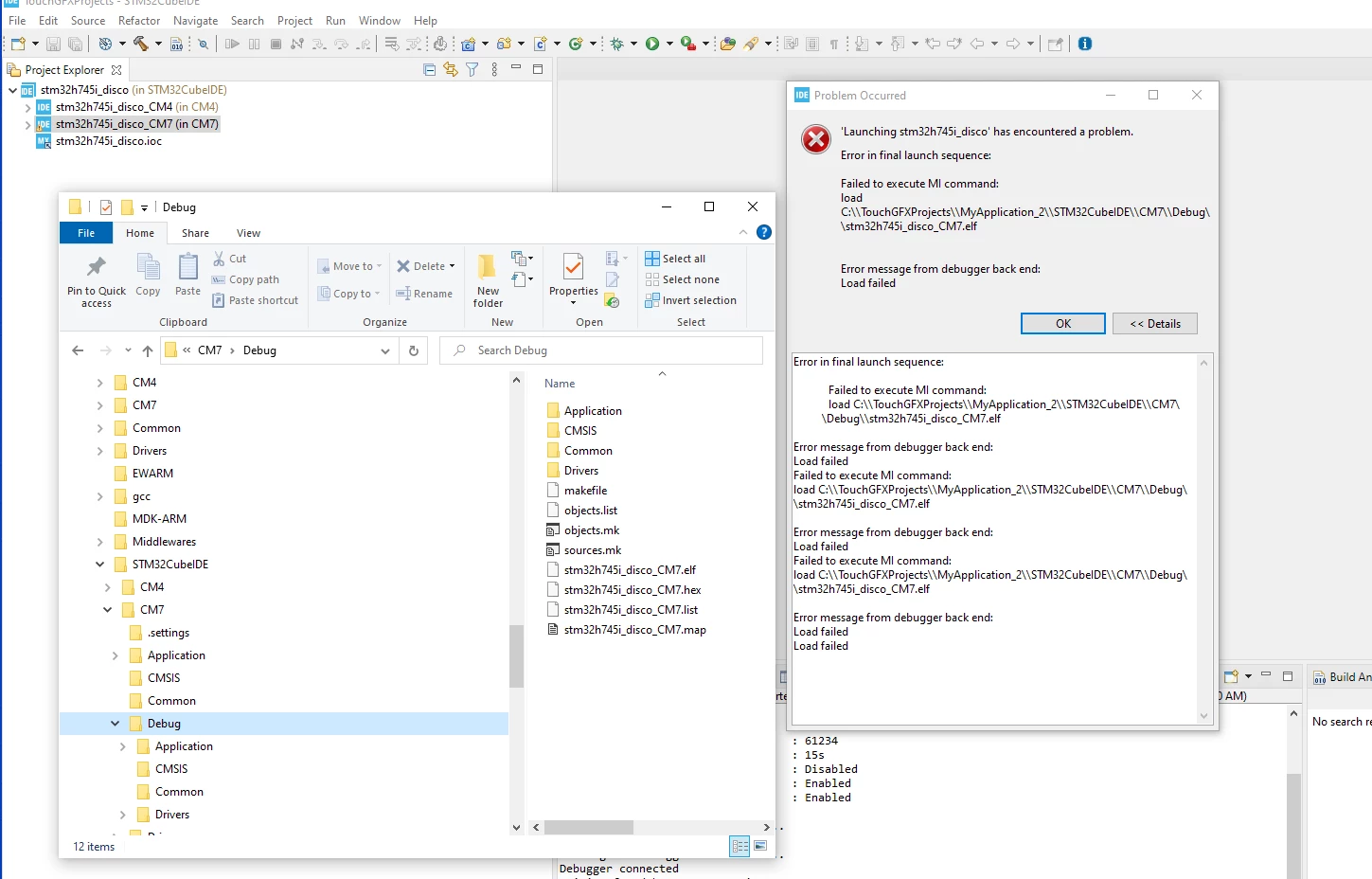Expand the Middlewares folder in Explorer tree
Screen dimensions: 1372x879
[99, 542]
